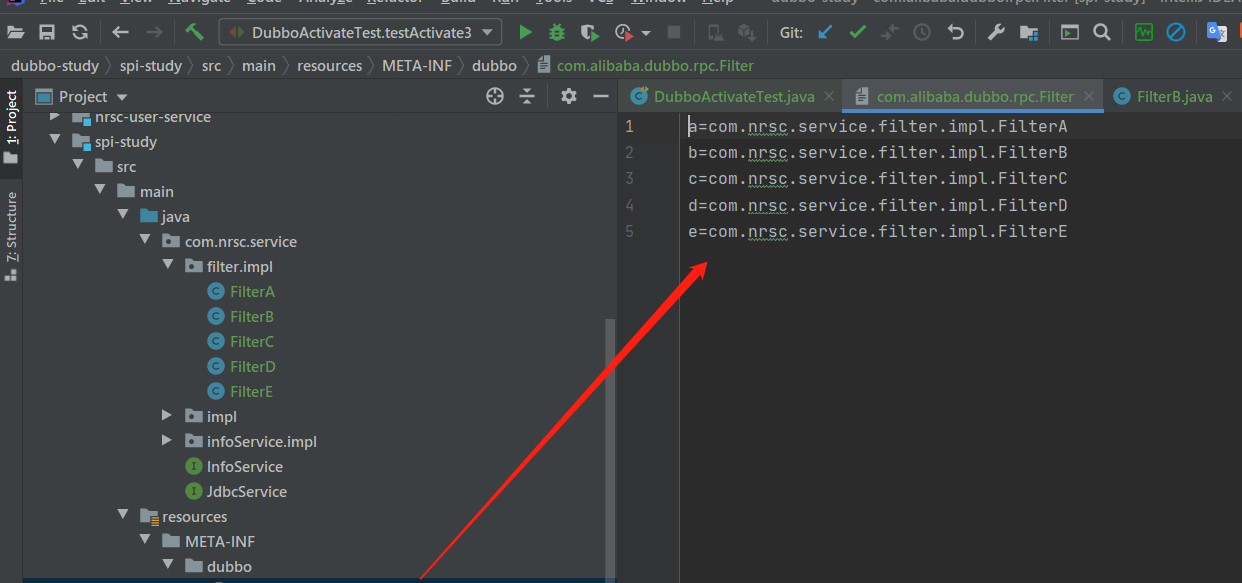Select FilterA class in project tree
Screen dimensions: 1242x583
click(x=251, y=292)
